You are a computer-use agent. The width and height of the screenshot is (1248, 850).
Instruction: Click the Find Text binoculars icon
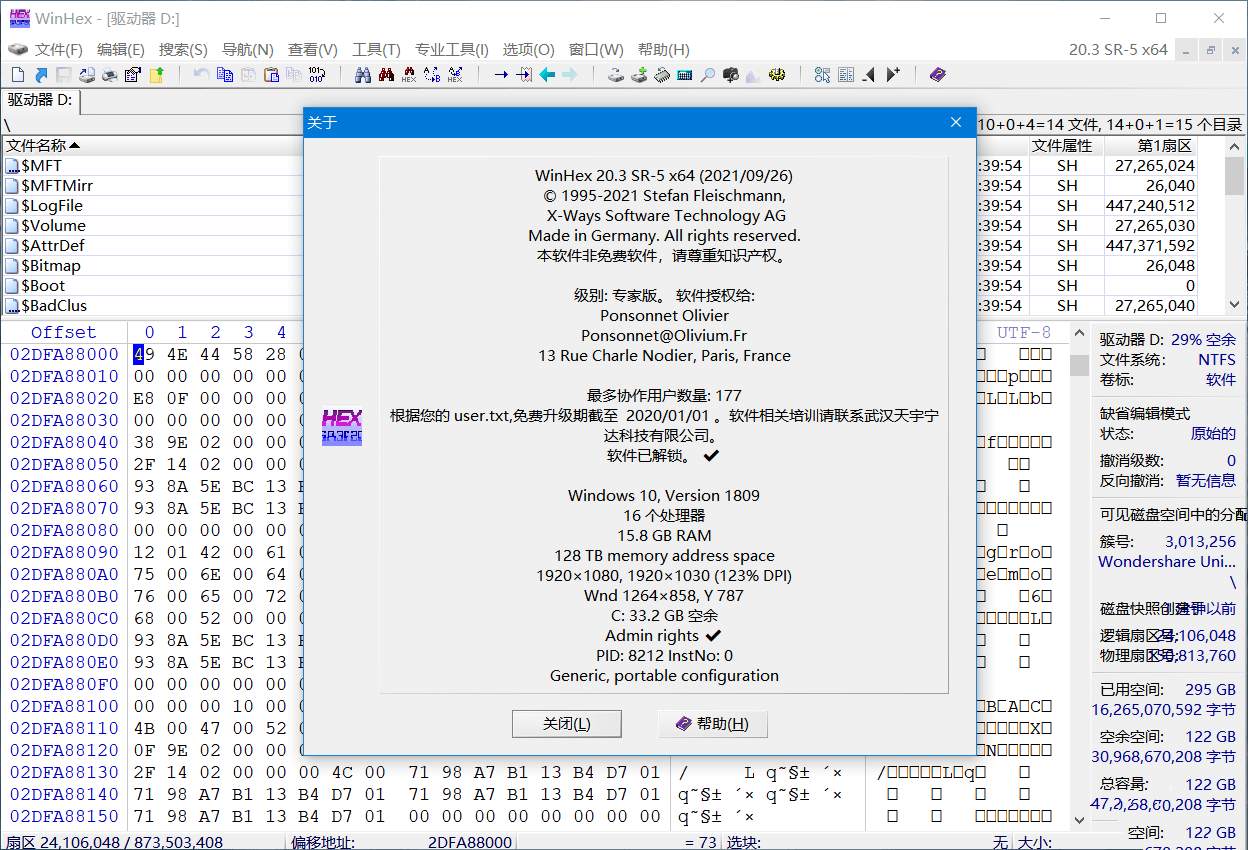pos(363,75)
